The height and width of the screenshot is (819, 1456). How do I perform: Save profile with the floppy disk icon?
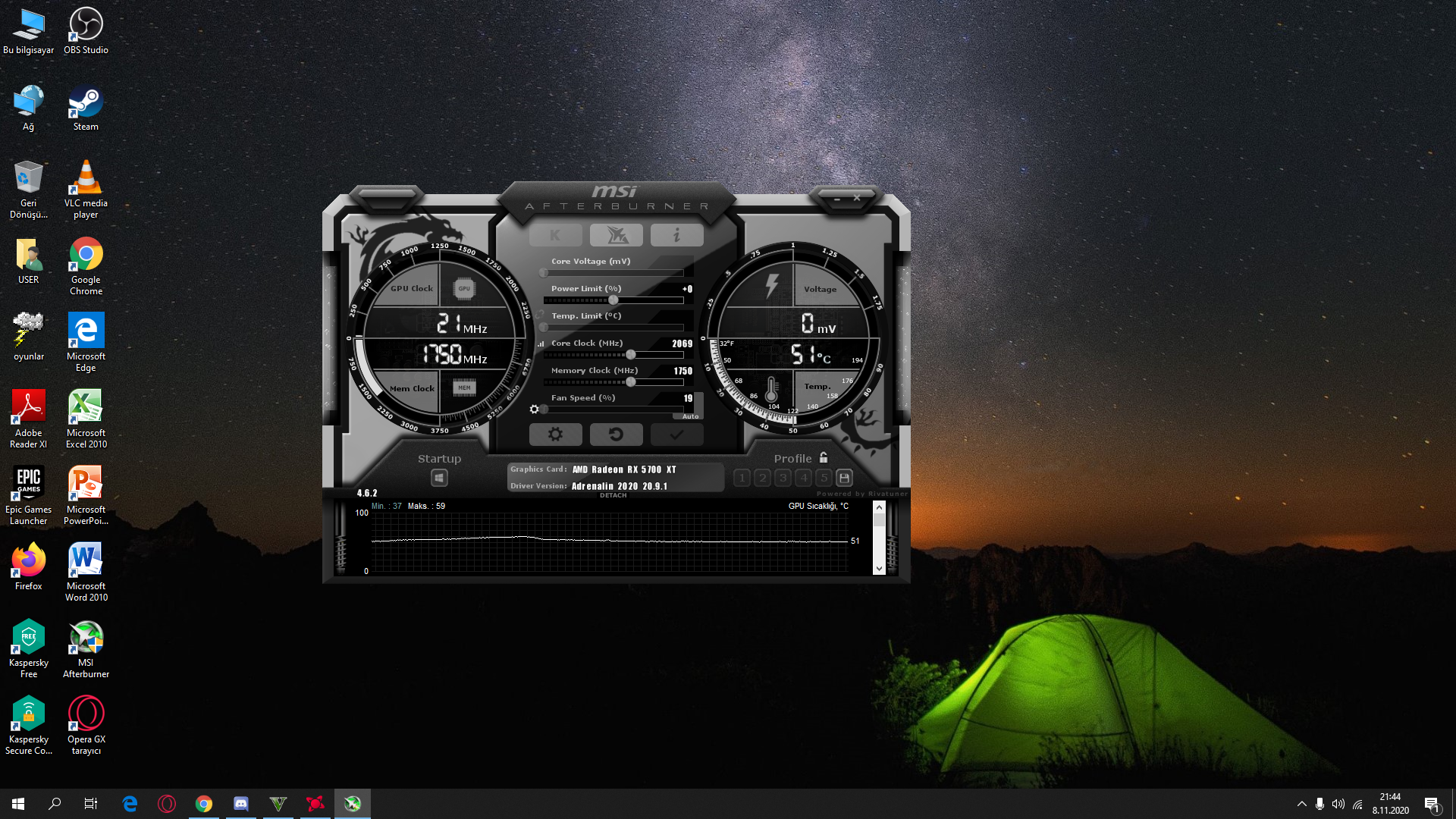tap(844, 478)
